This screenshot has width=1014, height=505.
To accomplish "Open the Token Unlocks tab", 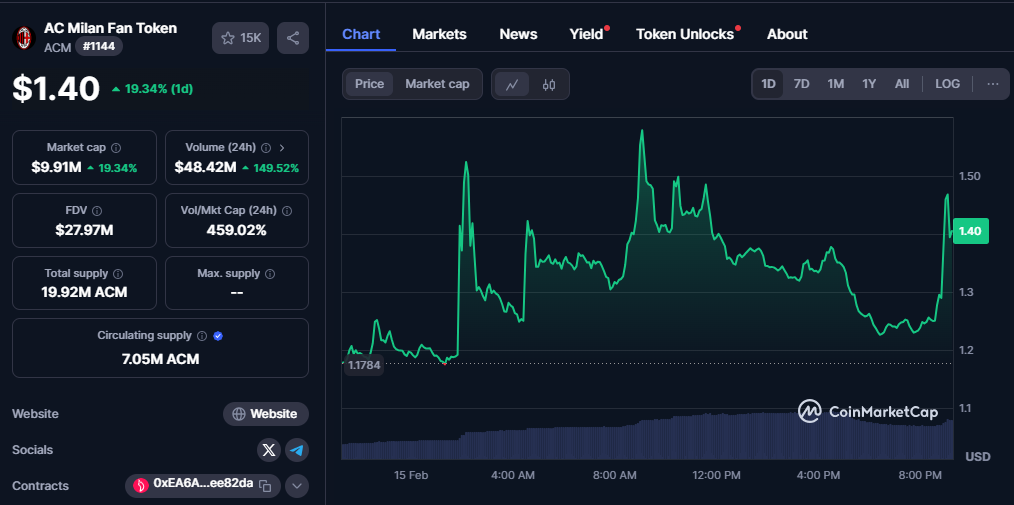I will 685,34.
